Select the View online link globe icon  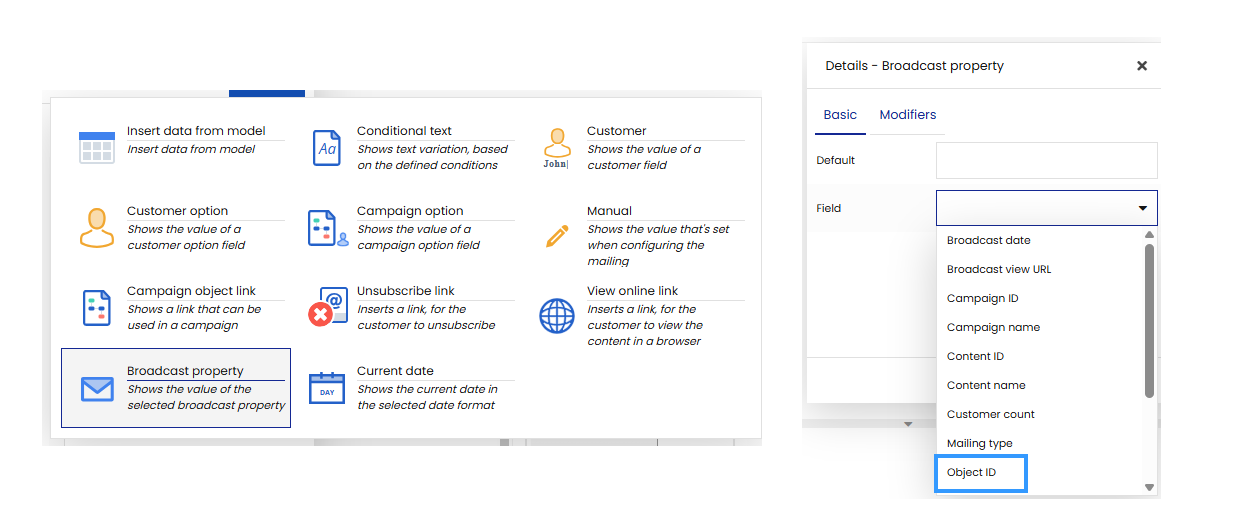[x=556, y=315]
